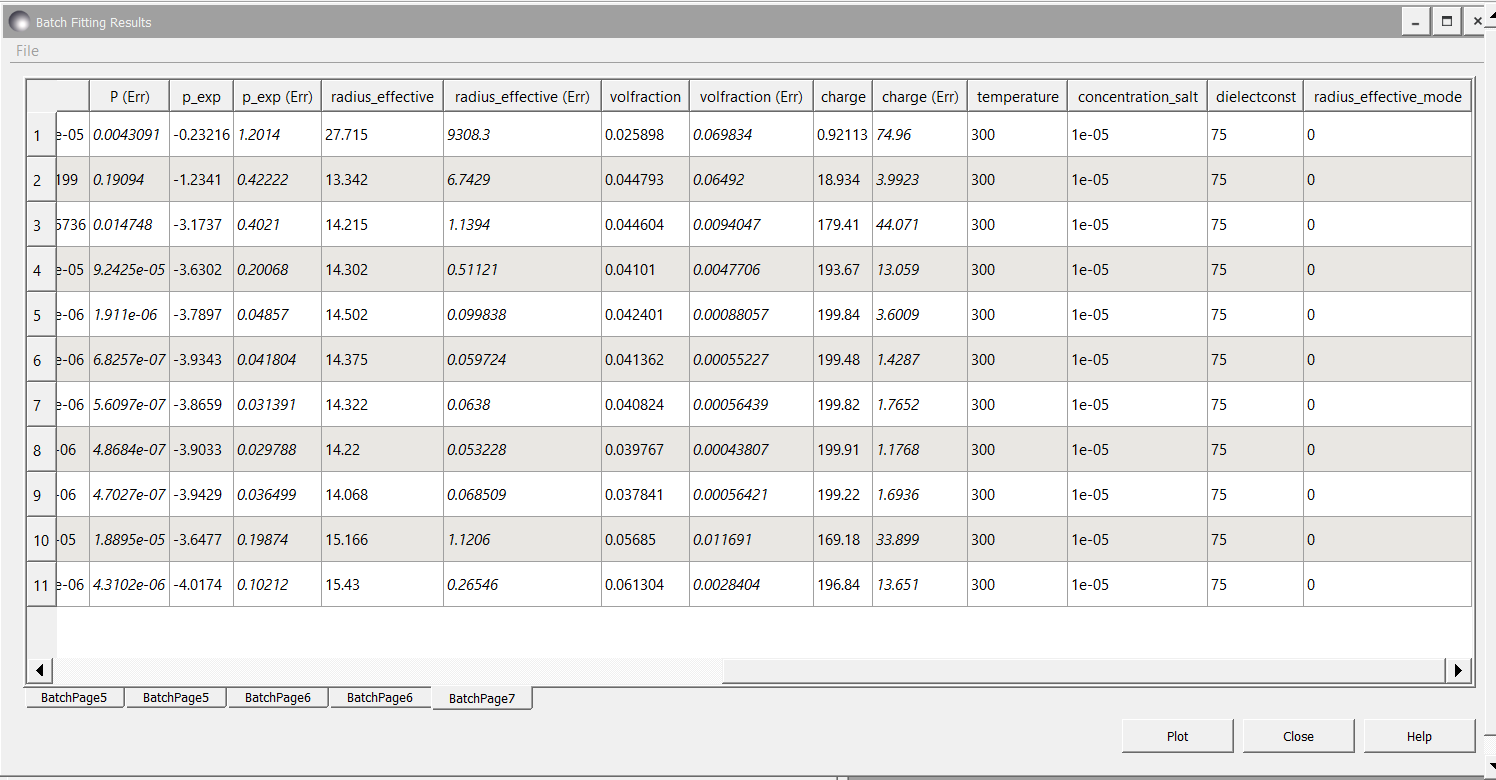The width and height of the screenshot is (1496, 780).
Task: Open the File menu
Action: pyautogui.click(x=27, y=50)
